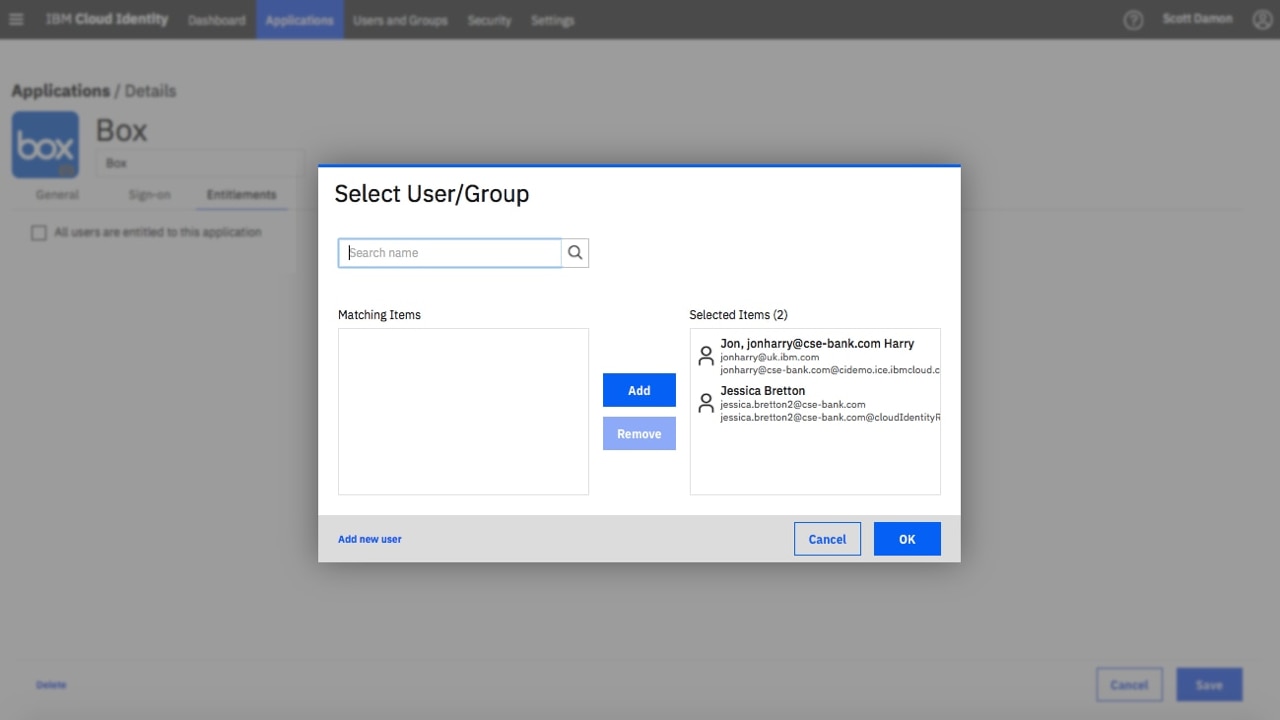Image resolution: width=1280 pixels, height=720 pixels.
Task: Select the Box application logo
Action: pyautogui.click(x=44, y=144)
